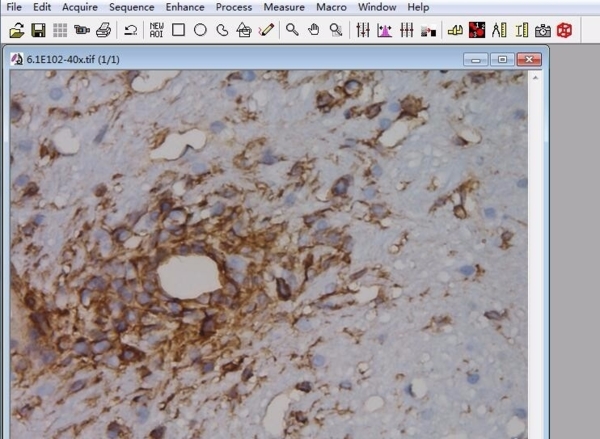Select the Pan hand tool

pos(314,30)
